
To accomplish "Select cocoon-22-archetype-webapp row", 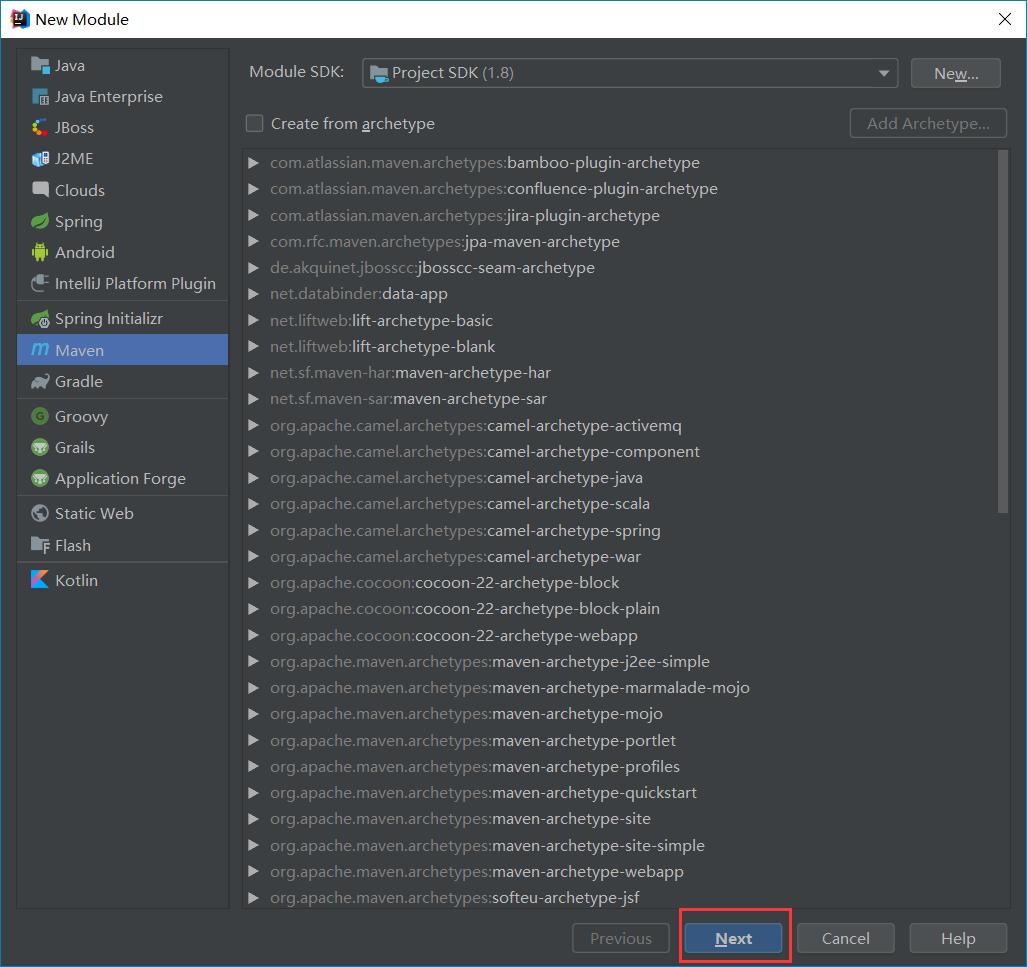I will (x=619, y=635).
